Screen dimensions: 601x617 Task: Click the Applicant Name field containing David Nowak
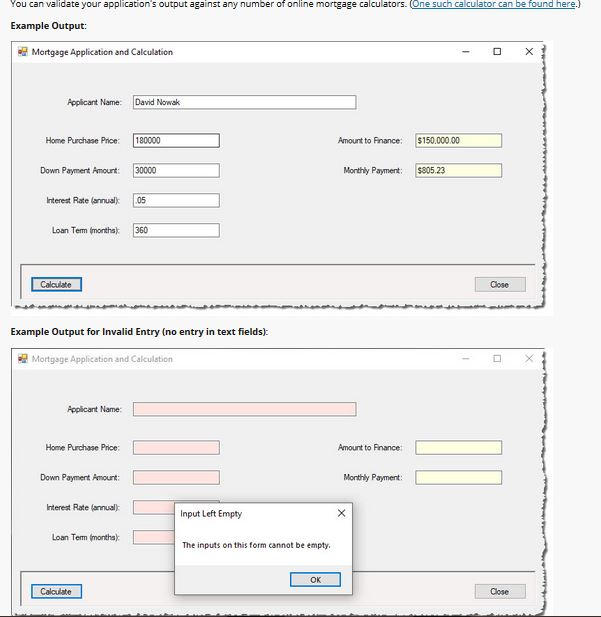click(244, 102)
